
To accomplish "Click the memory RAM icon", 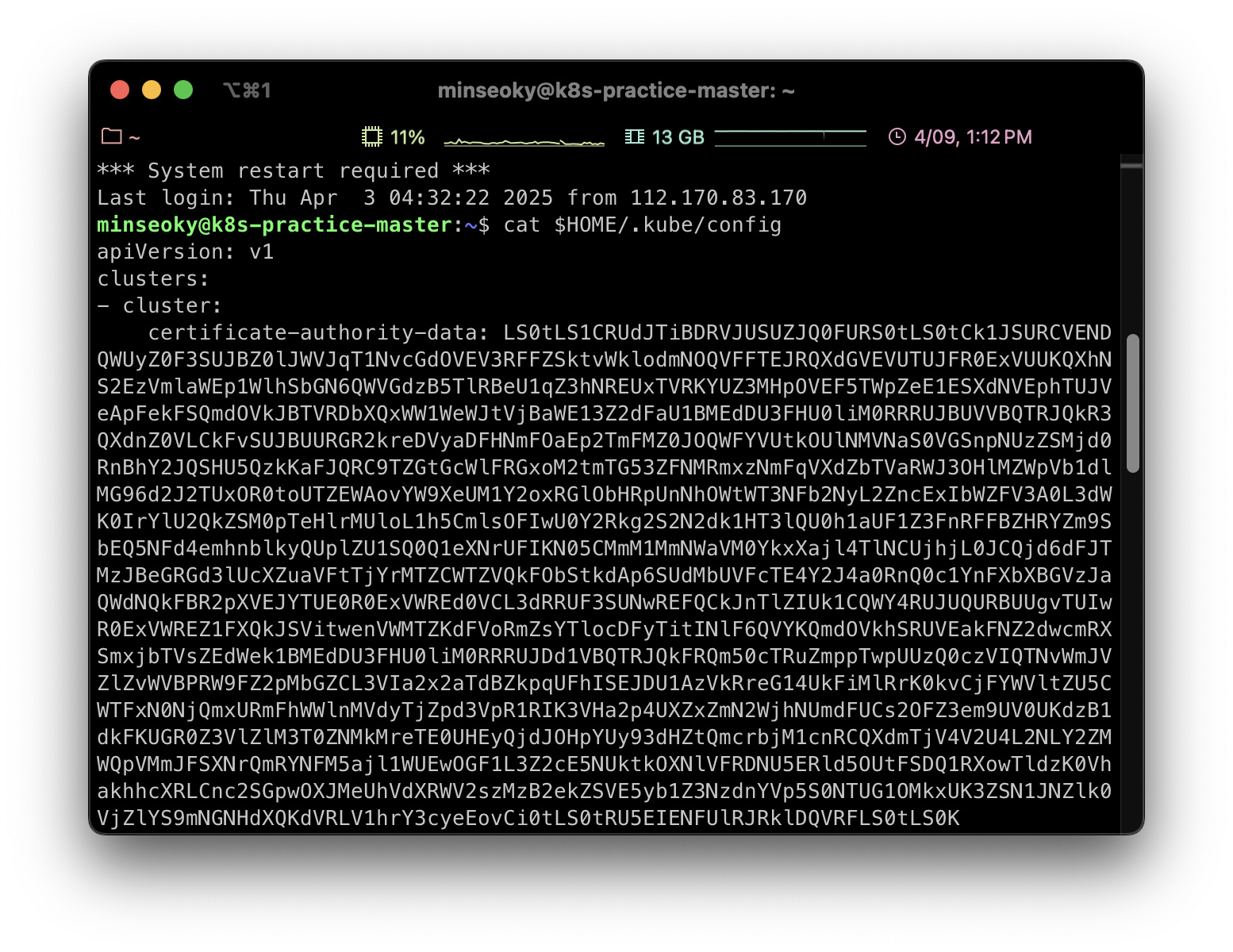I will [635, 136].
